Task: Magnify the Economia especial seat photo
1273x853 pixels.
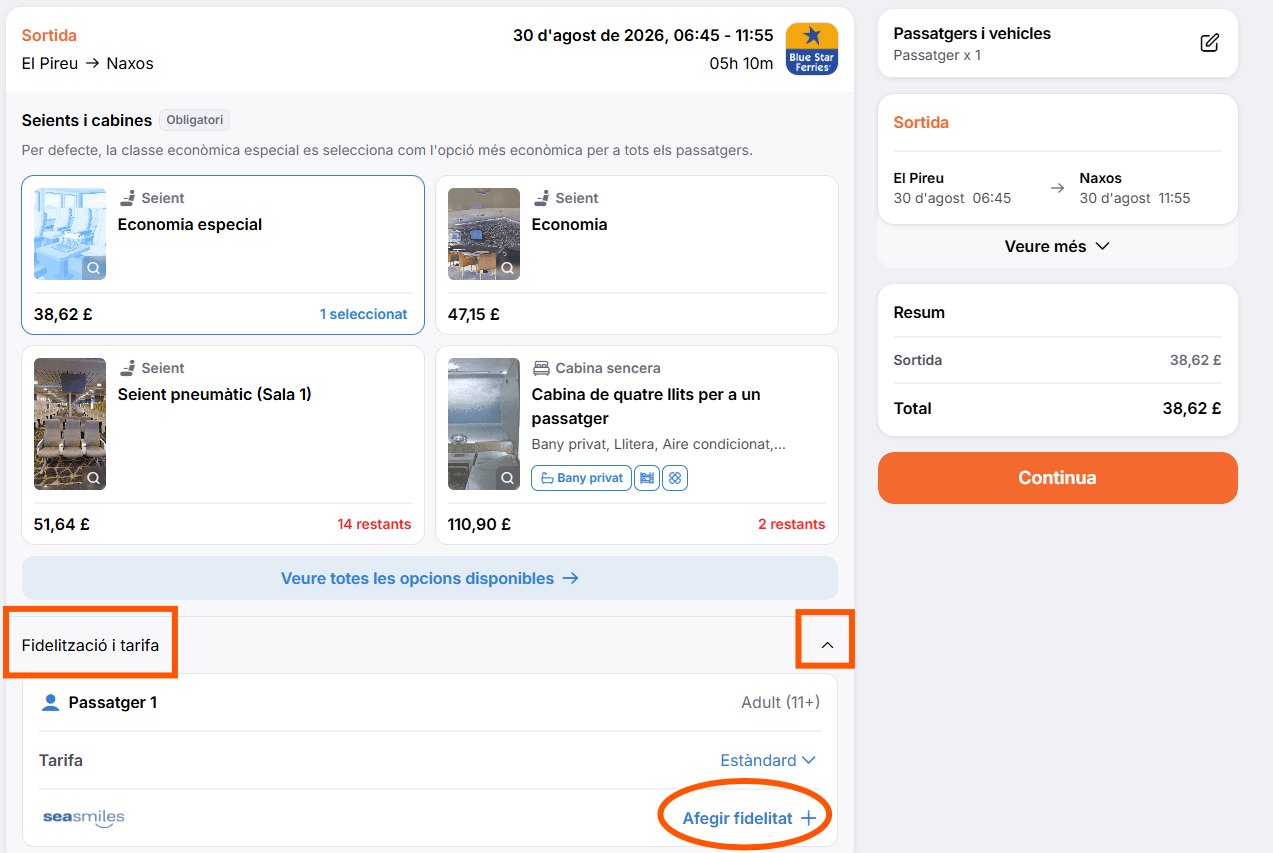Action: pyautogui.click(x=93, y=268)
